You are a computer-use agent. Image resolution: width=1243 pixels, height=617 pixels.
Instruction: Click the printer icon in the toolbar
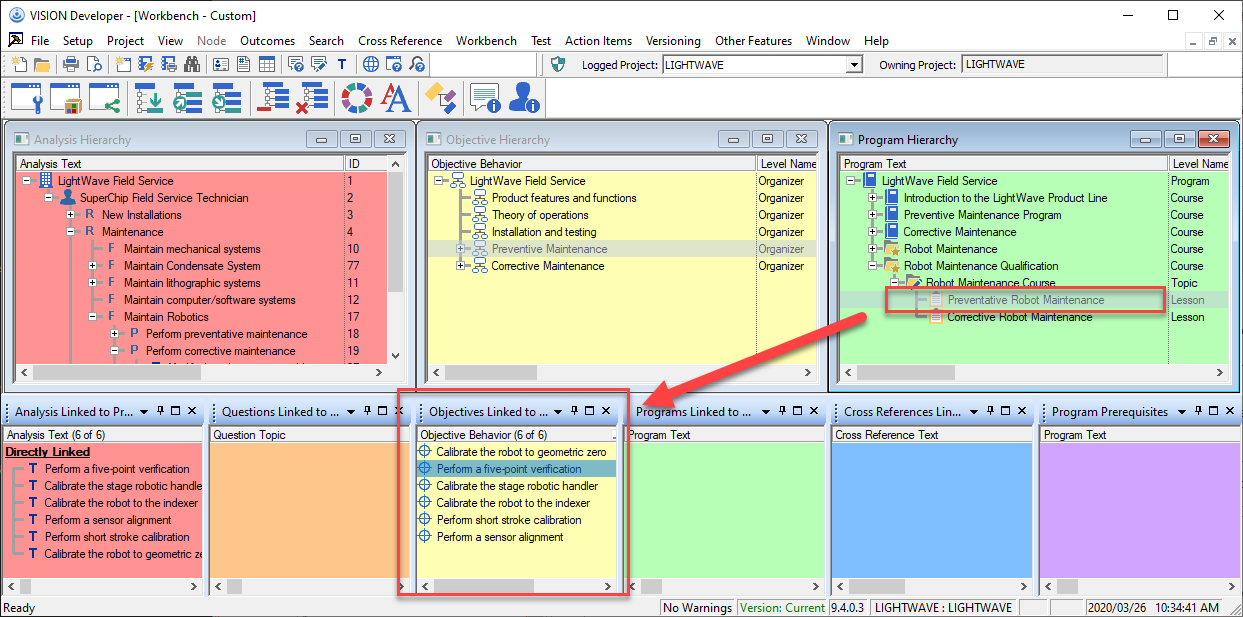(x=71, y=65)
